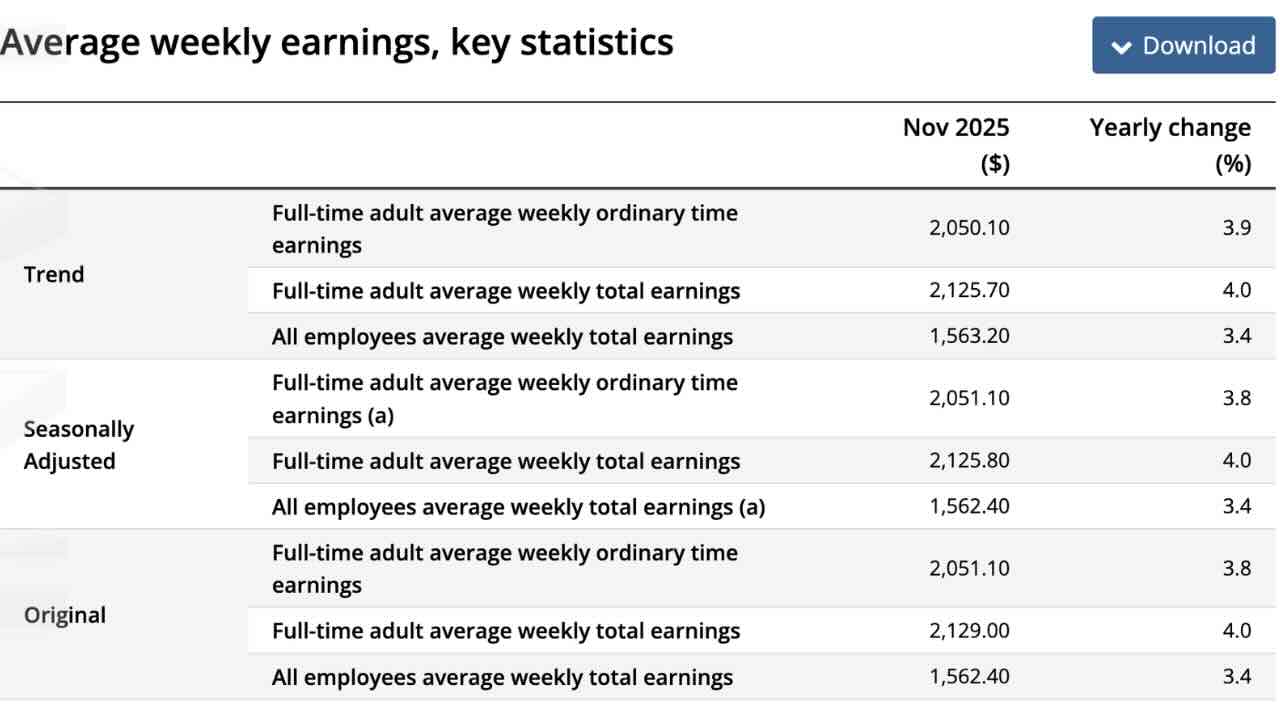1280x704 pixels.
Task: Click the Seasonally Adjusted row label
Action: (79, 443)
